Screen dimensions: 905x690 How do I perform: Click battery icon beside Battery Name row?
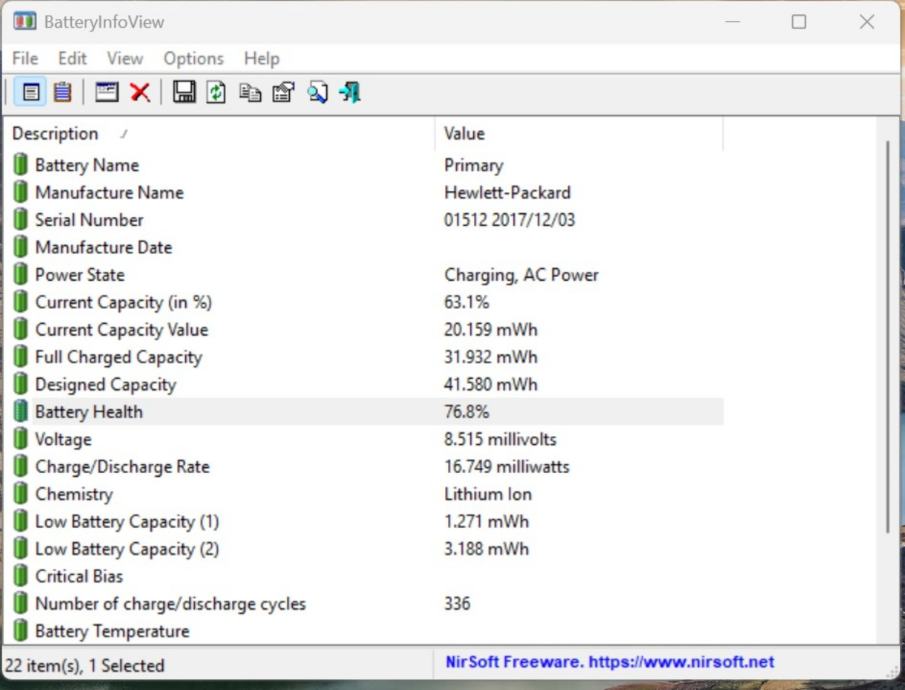21,165
